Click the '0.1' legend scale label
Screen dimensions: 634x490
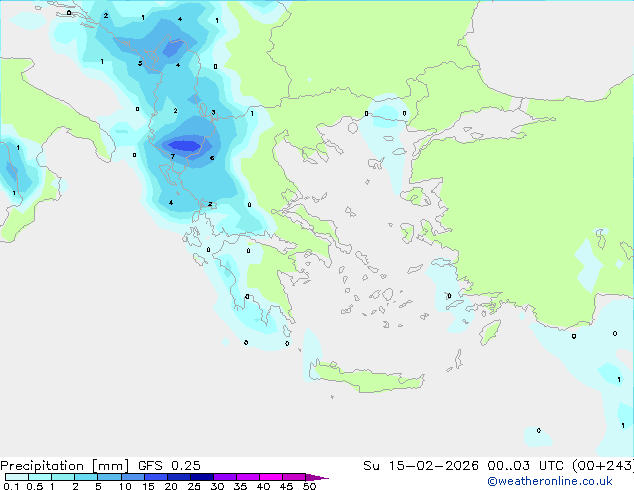[11, 486]
